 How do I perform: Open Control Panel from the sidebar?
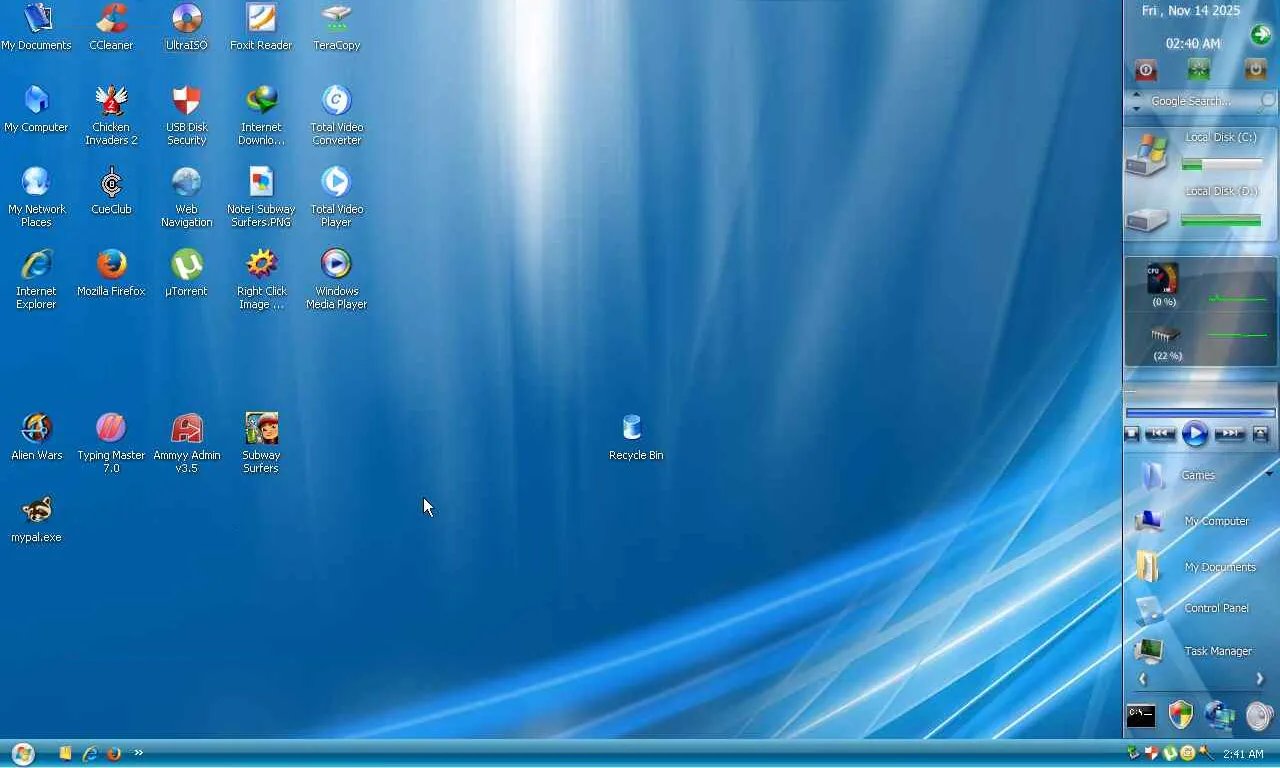click(x=1192, y=609)
